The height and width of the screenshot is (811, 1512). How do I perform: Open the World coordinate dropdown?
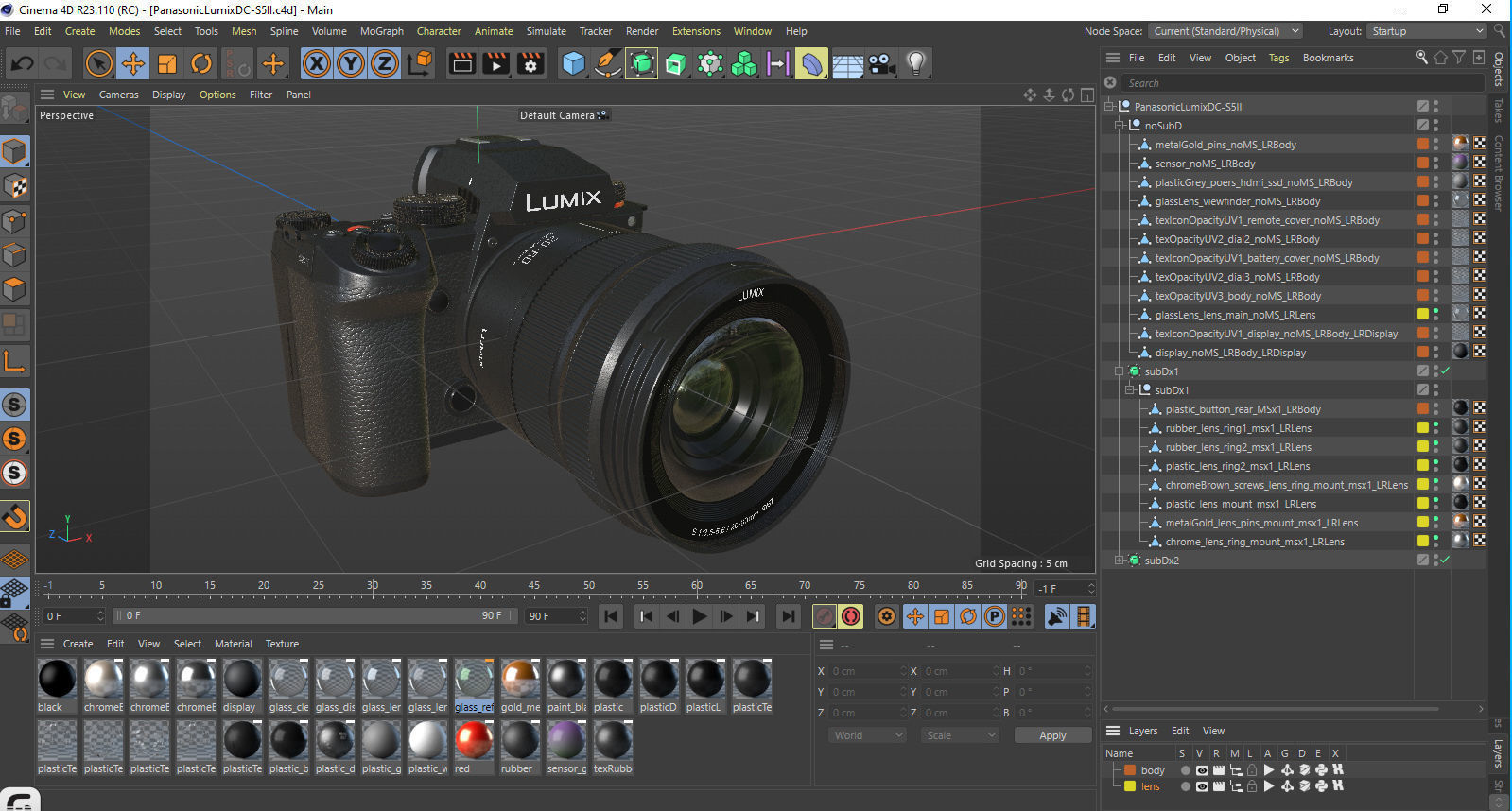[868, 735]
